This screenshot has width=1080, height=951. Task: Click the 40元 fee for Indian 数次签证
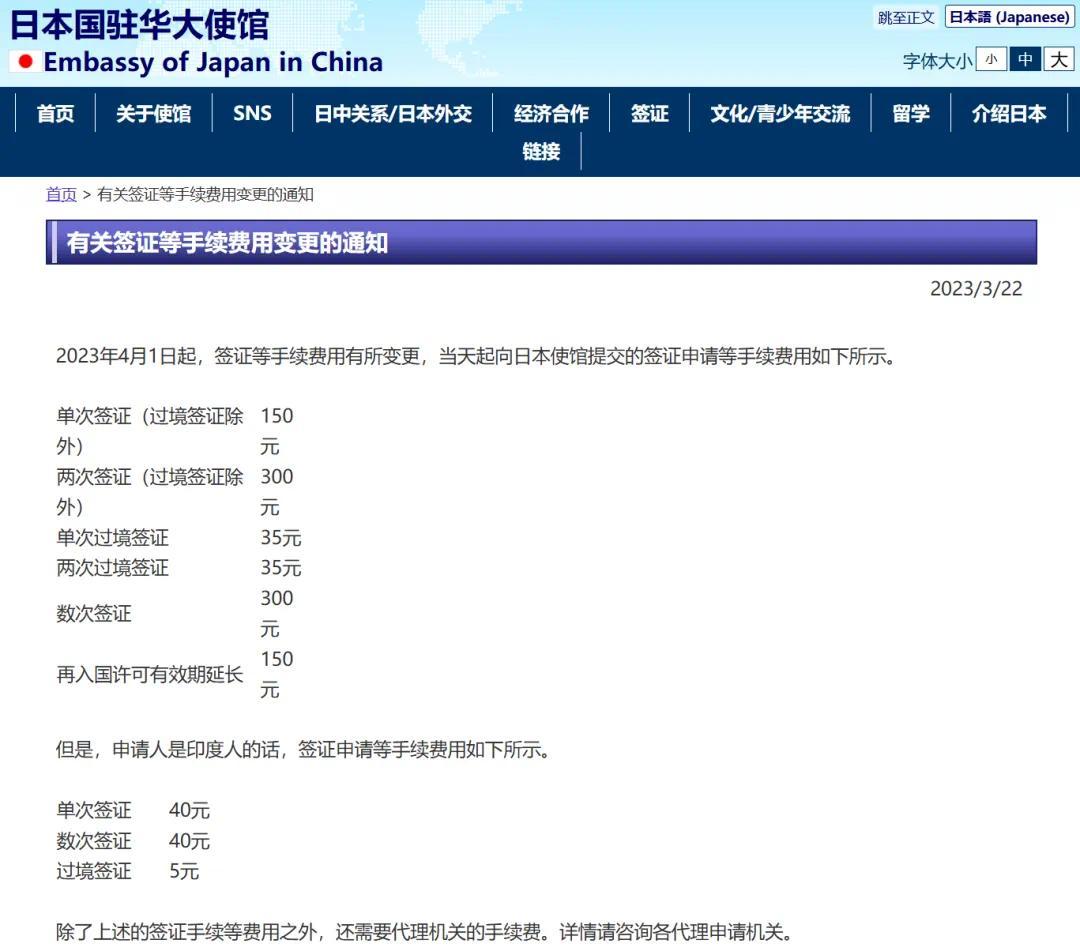click(189, 841)
